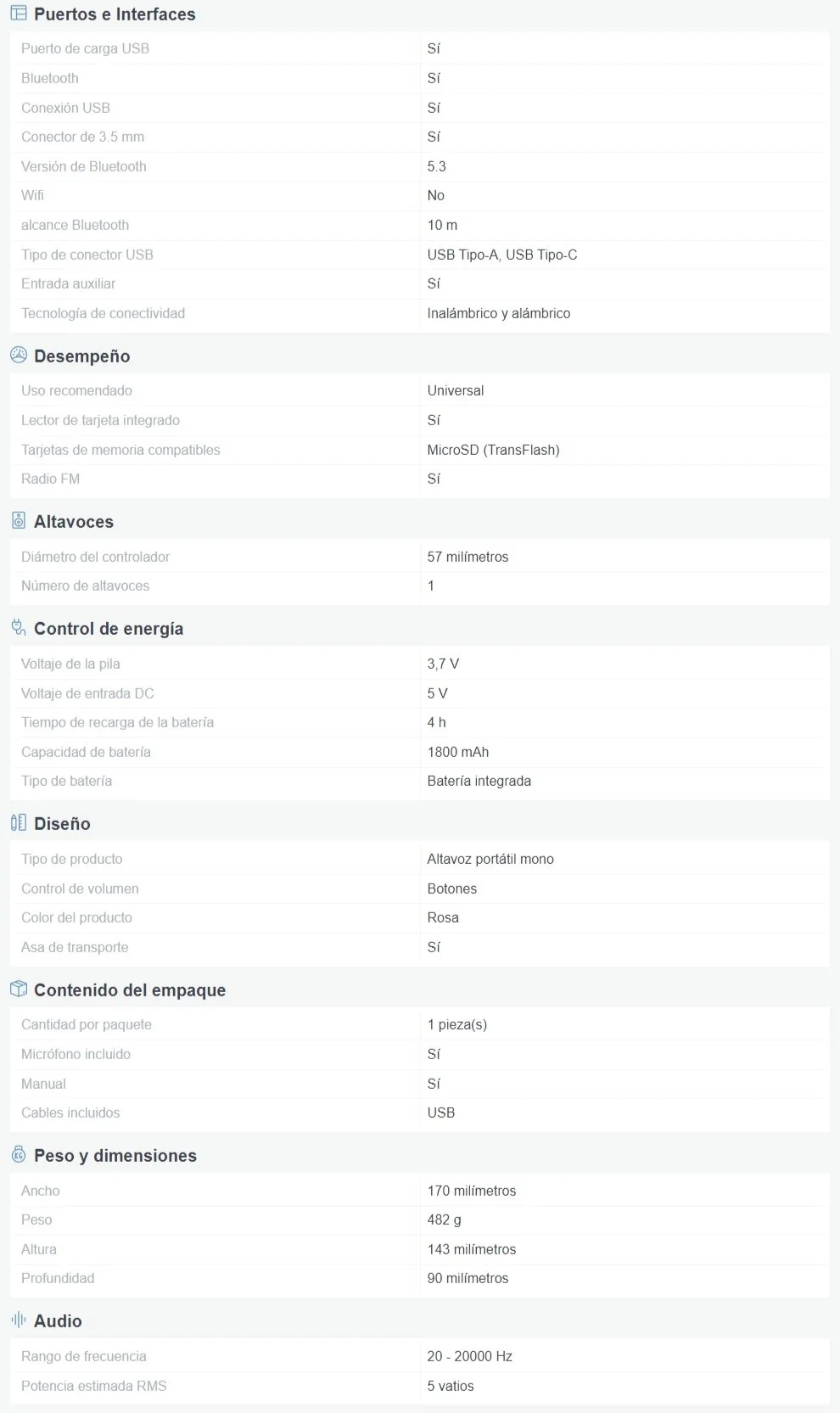The image size is (840, 1413).
Task: Click the Altavoces speaker icon
Action: click(18, 521)
